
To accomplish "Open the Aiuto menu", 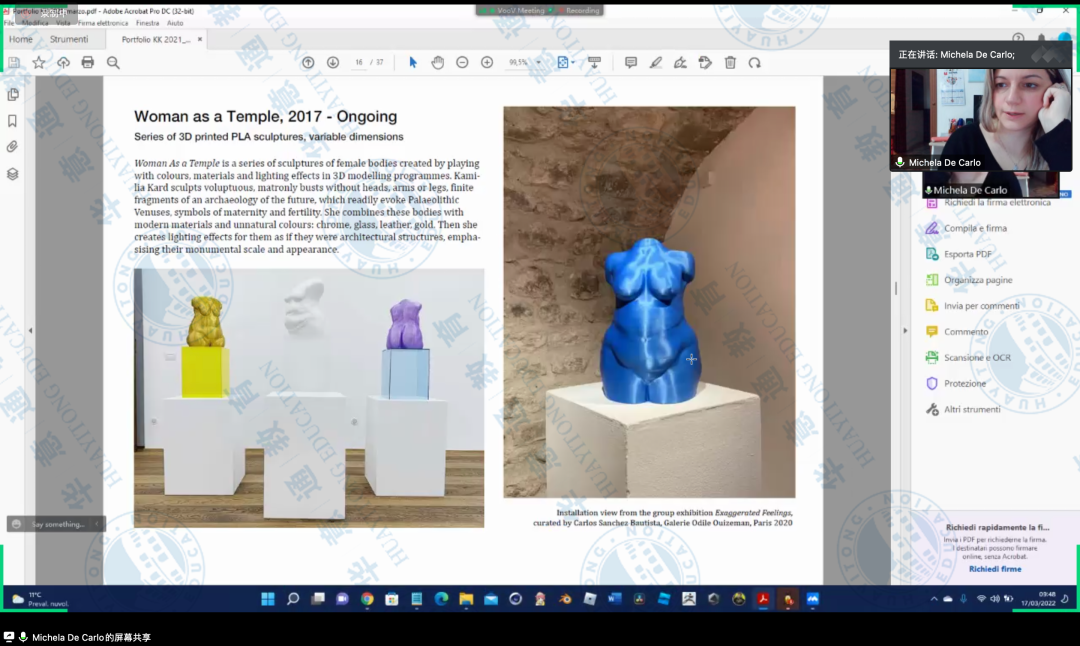I will point(175,23).
